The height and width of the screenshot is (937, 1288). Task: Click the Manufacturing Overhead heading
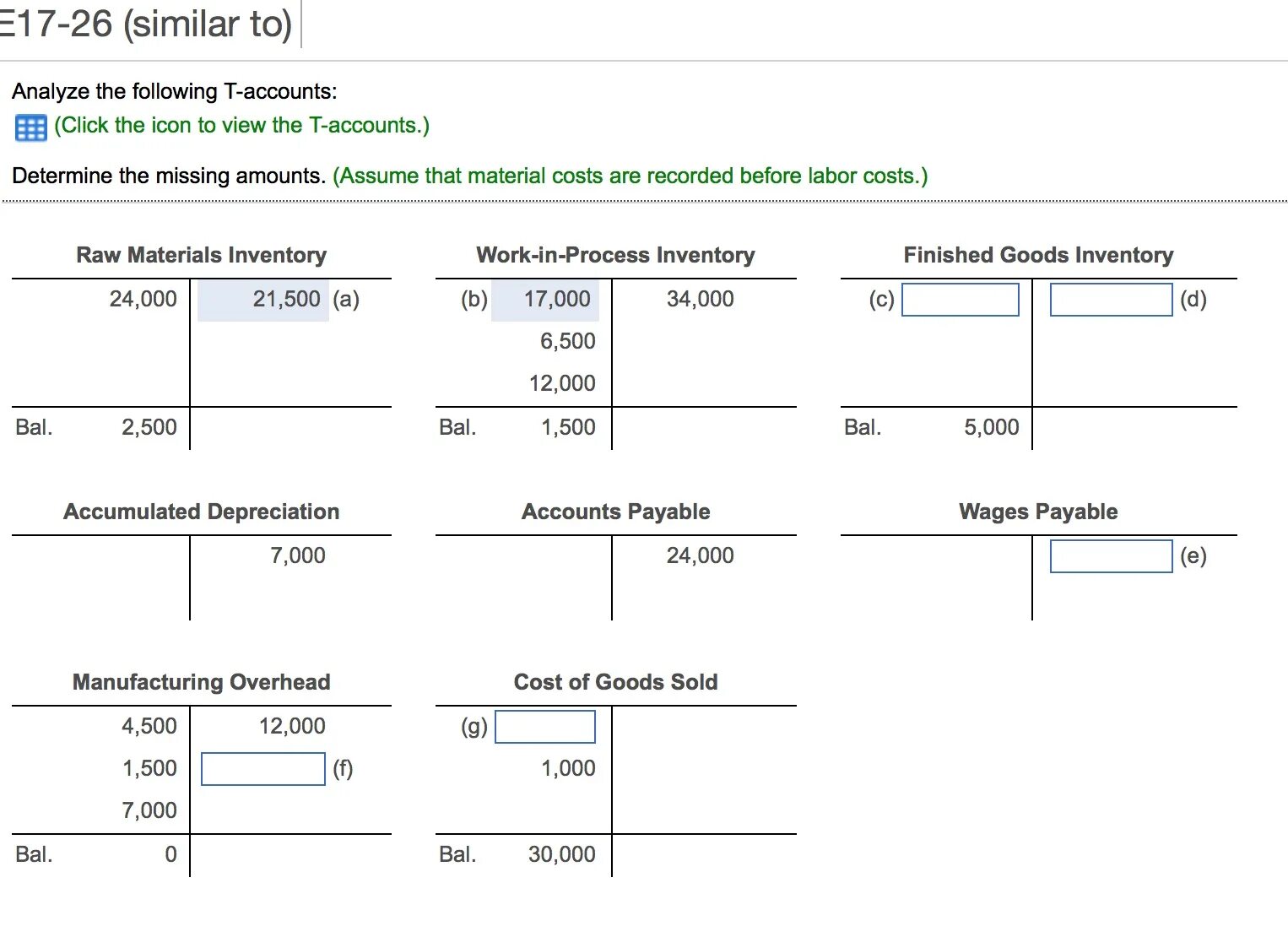(202, 682)
